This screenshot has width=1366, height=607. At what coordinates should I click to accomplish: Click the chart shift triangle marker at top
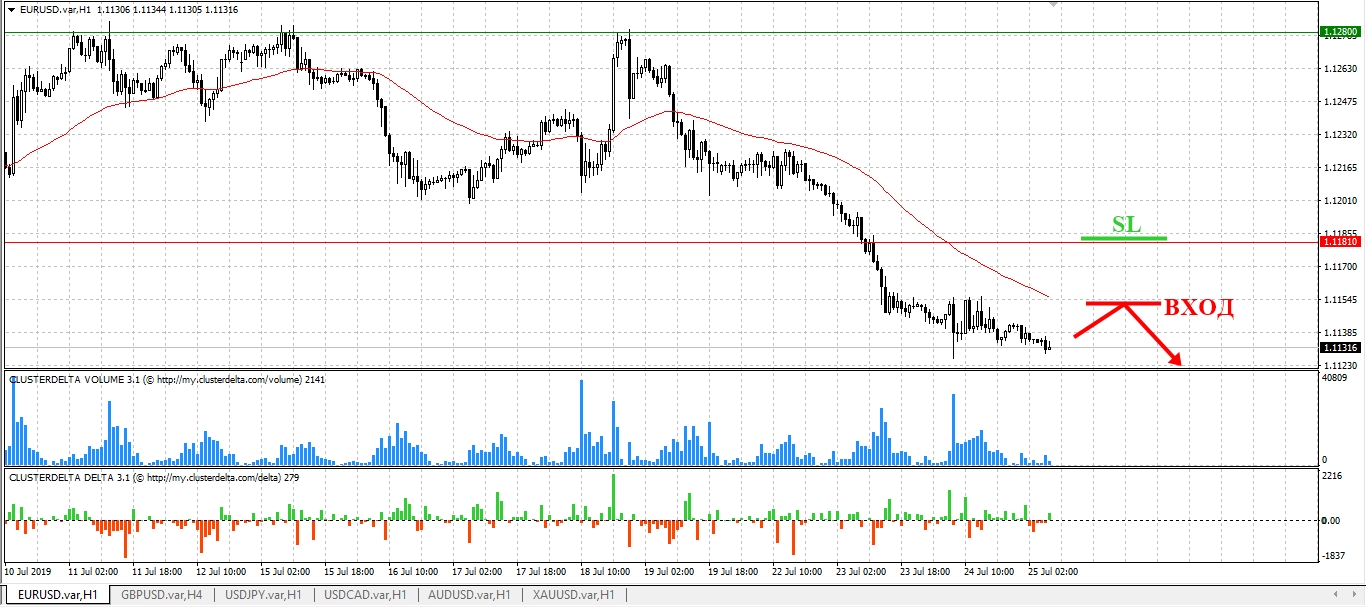pos(1051,5)
